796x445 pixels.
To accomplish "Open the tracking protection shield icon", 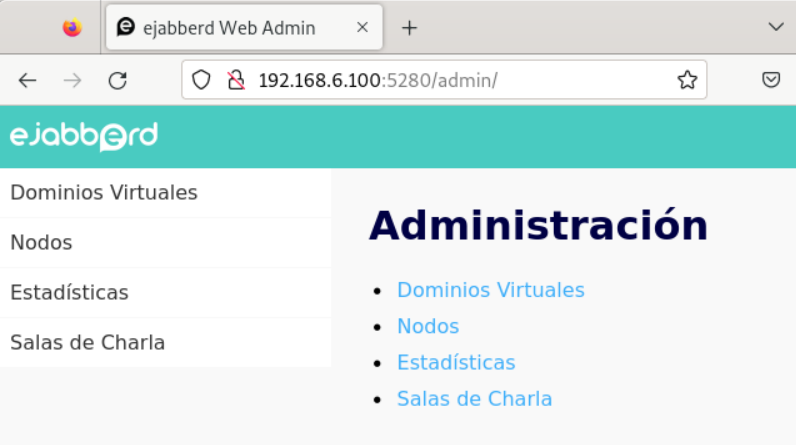I will click(x=202, y=80).
